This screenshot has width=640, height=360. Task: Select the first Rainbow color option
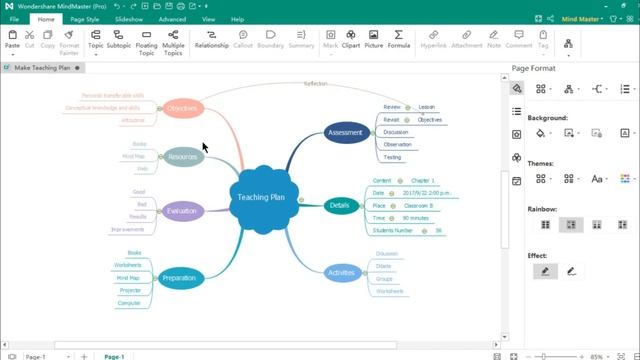[545, 224]
